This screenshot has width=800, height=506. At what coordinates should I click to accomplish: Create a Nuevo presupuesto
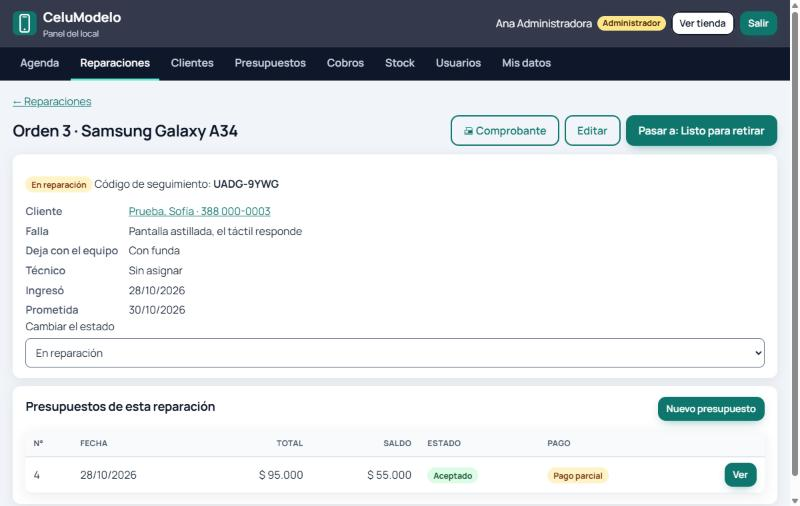coord(711,409)
